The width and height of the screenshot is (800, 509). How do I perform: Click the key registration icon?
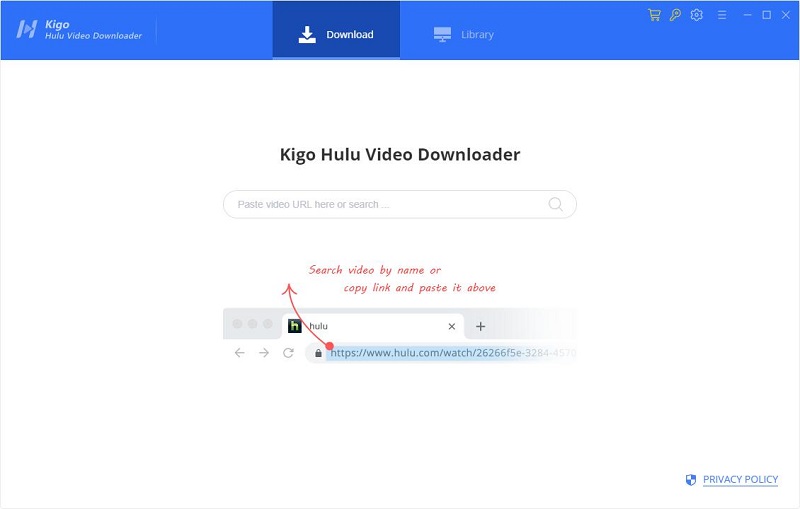click(x=675, y=15)
